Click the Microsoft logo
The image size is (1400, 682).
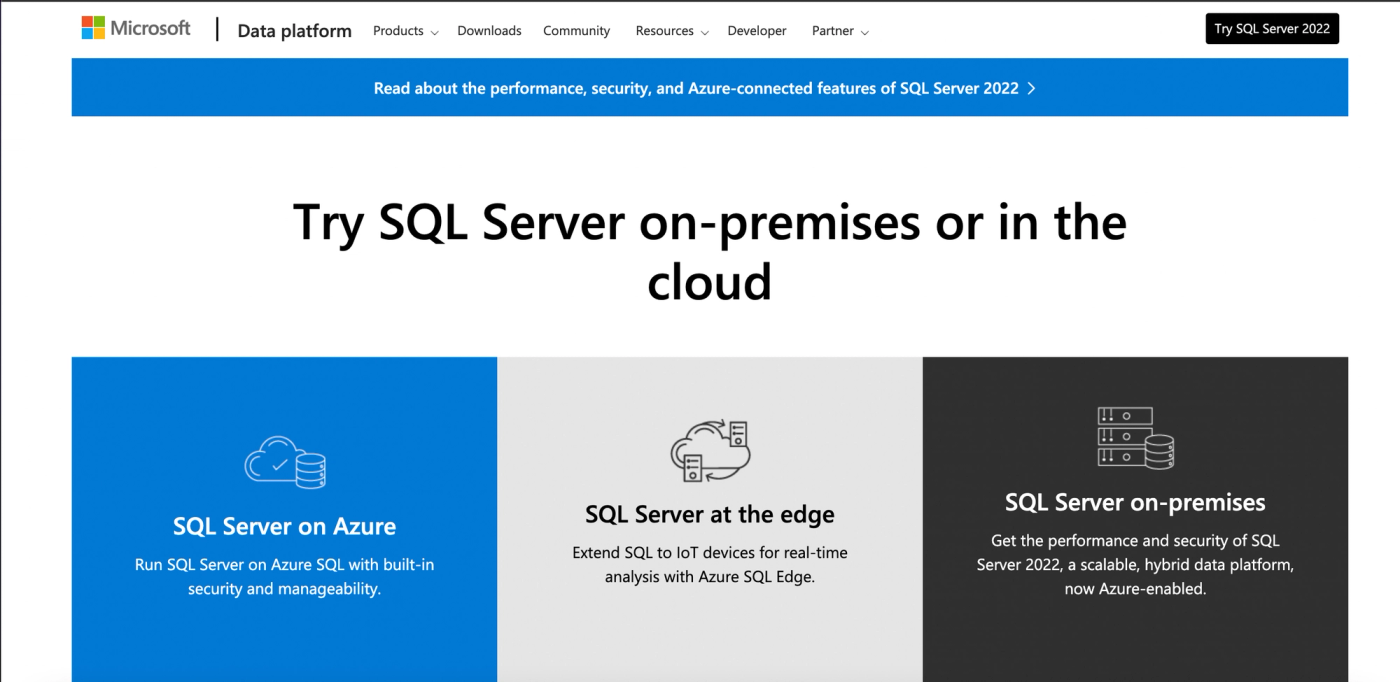(136, 29)
